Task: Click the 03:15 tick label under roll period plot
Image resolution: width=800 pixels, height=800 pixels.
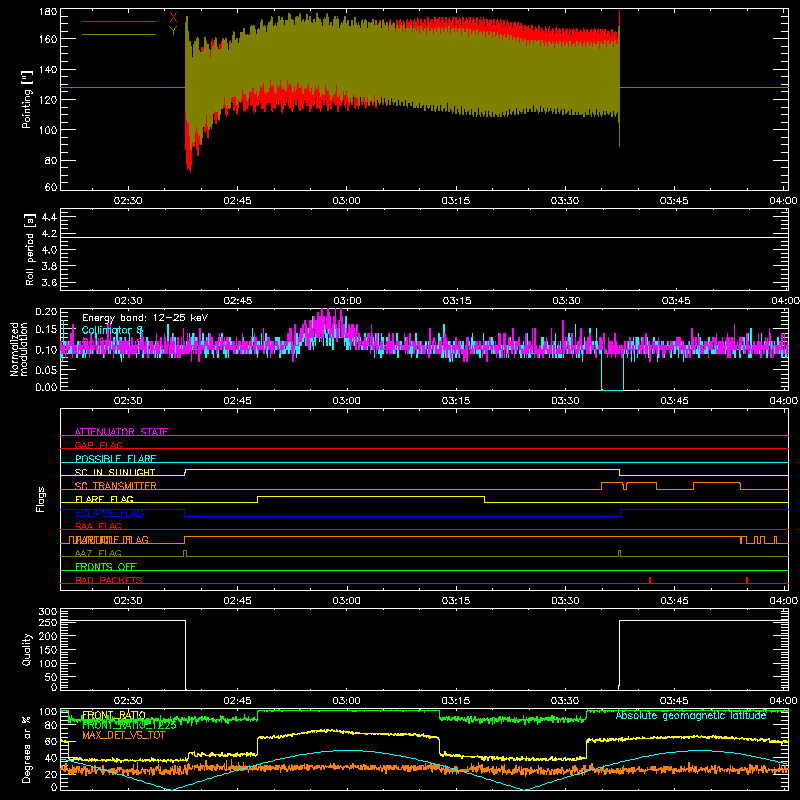Action: pos(457,301)
